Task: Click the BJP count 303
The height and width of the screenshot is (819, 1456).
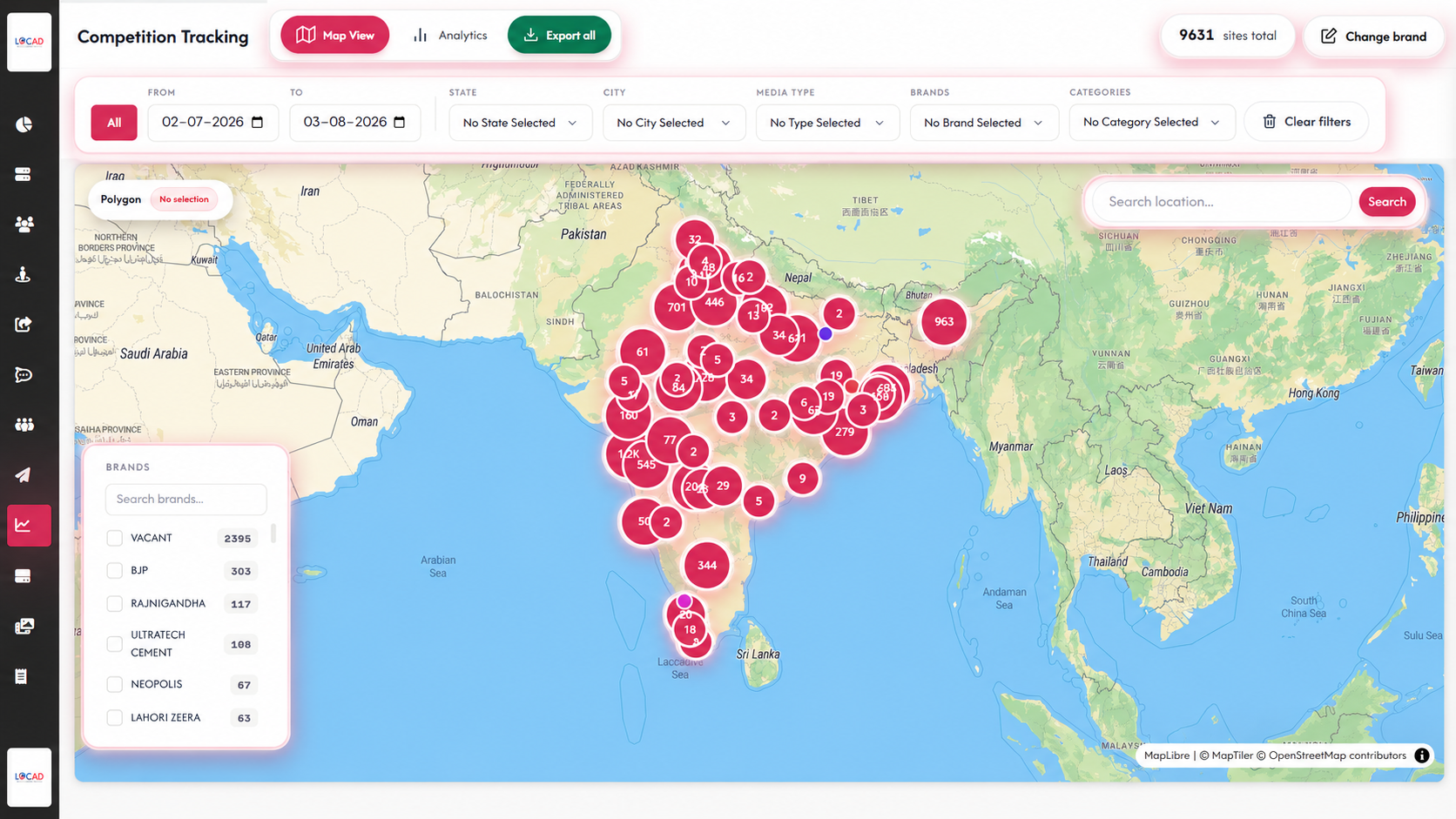Action: pyautogui.click(x=240, y=571)
